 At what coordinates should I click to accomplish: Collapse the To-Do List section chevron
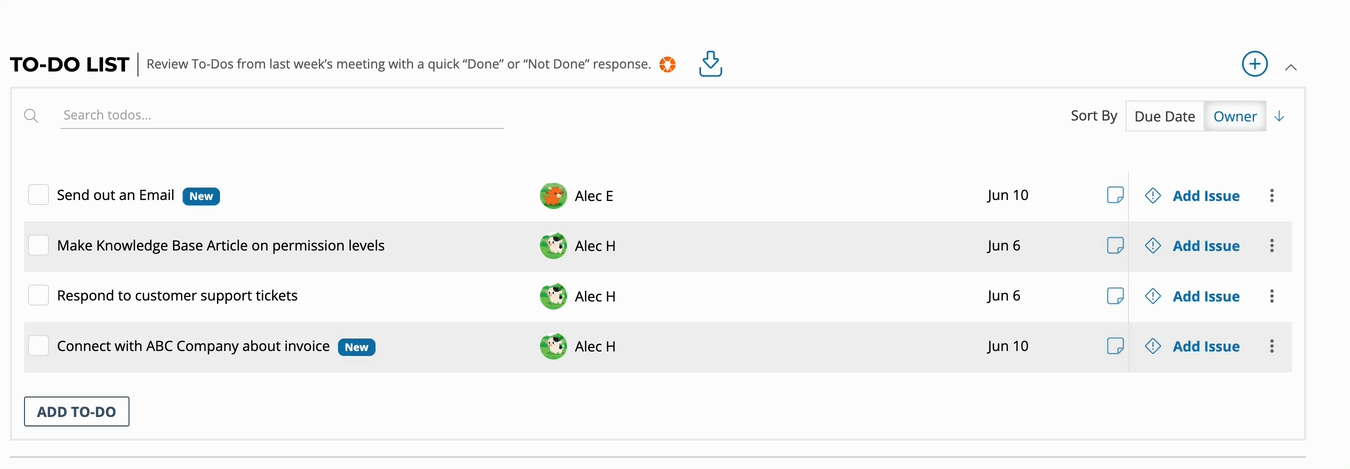point(1291,67)
